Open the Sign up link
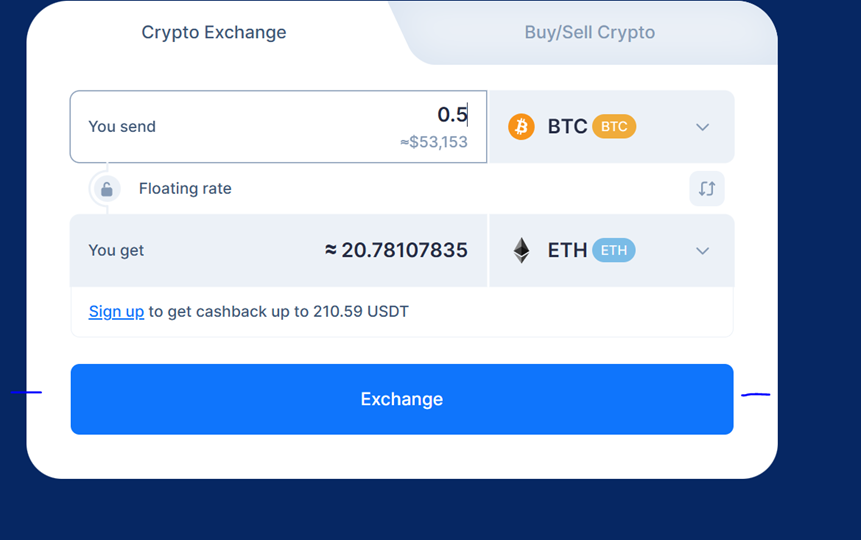 tap(116, 311)
